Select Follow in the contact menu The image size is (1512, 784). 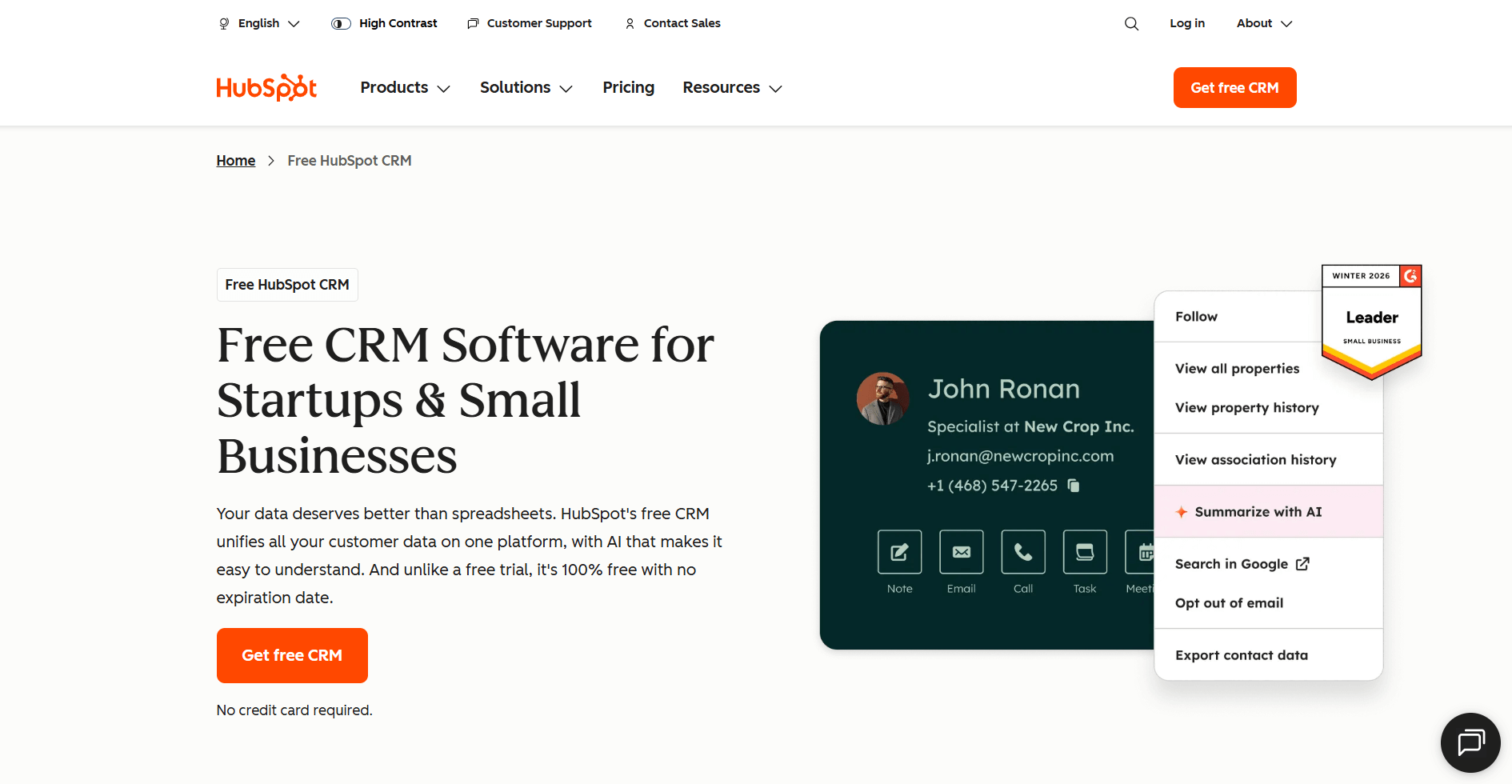coord(1196,317)
